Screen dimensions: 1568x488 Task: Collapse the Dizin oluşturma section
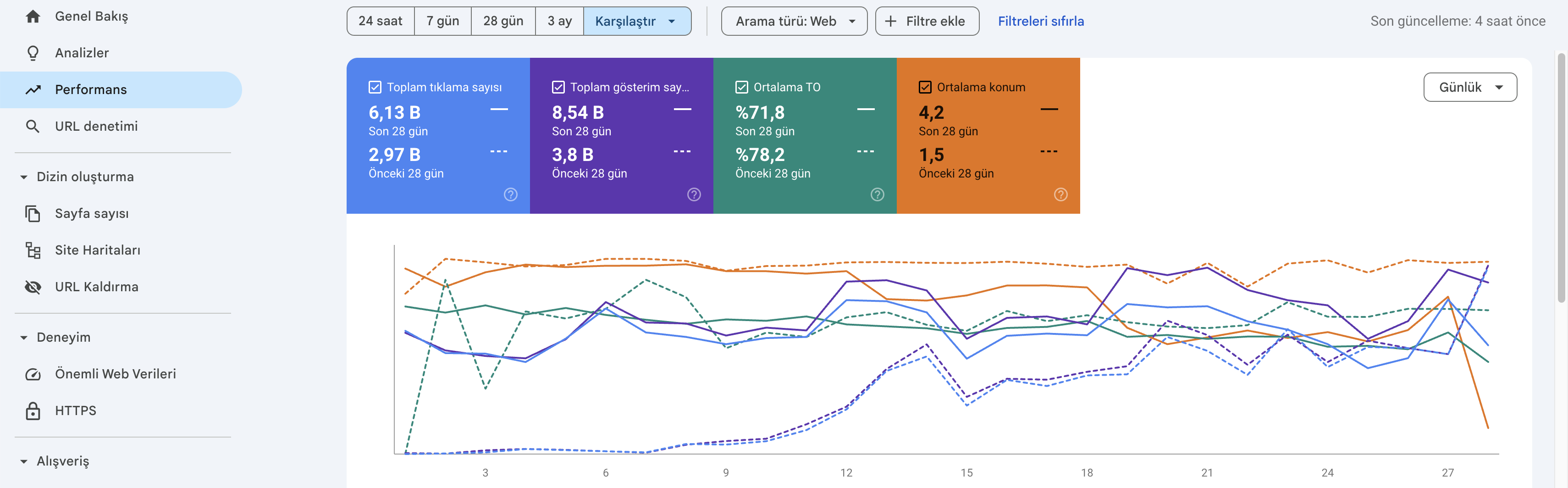tap(24, 177)
